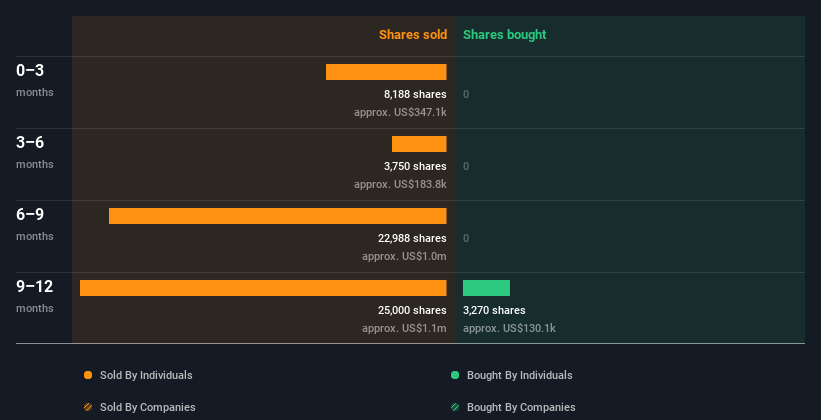Click the orange bar for 9–12 months
The image size is (821, 420).
pyautogui.click(x=263, y=288)
